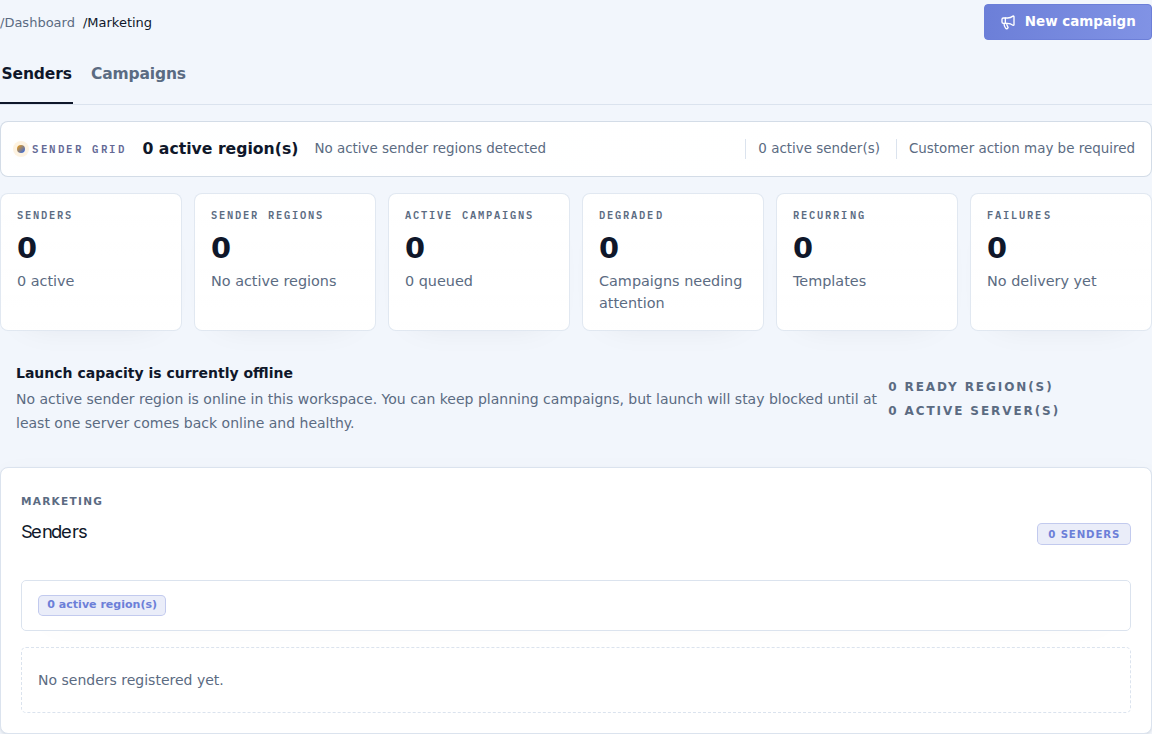Click the "Templates" text in Recurring card

point(829,281)
